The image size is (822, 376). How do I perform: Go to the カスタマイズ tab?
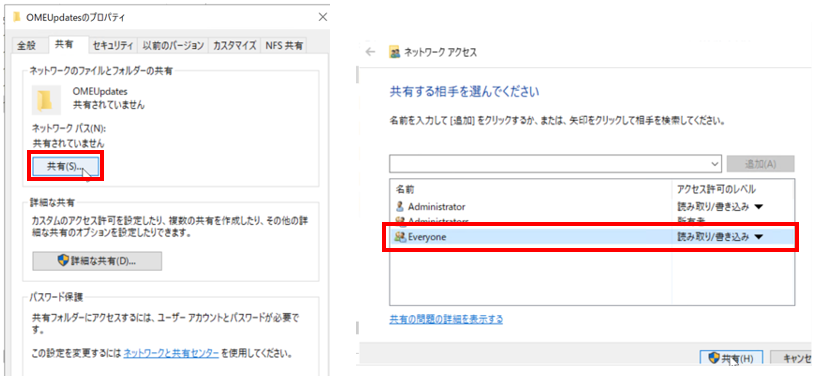(x=234, y=46)
